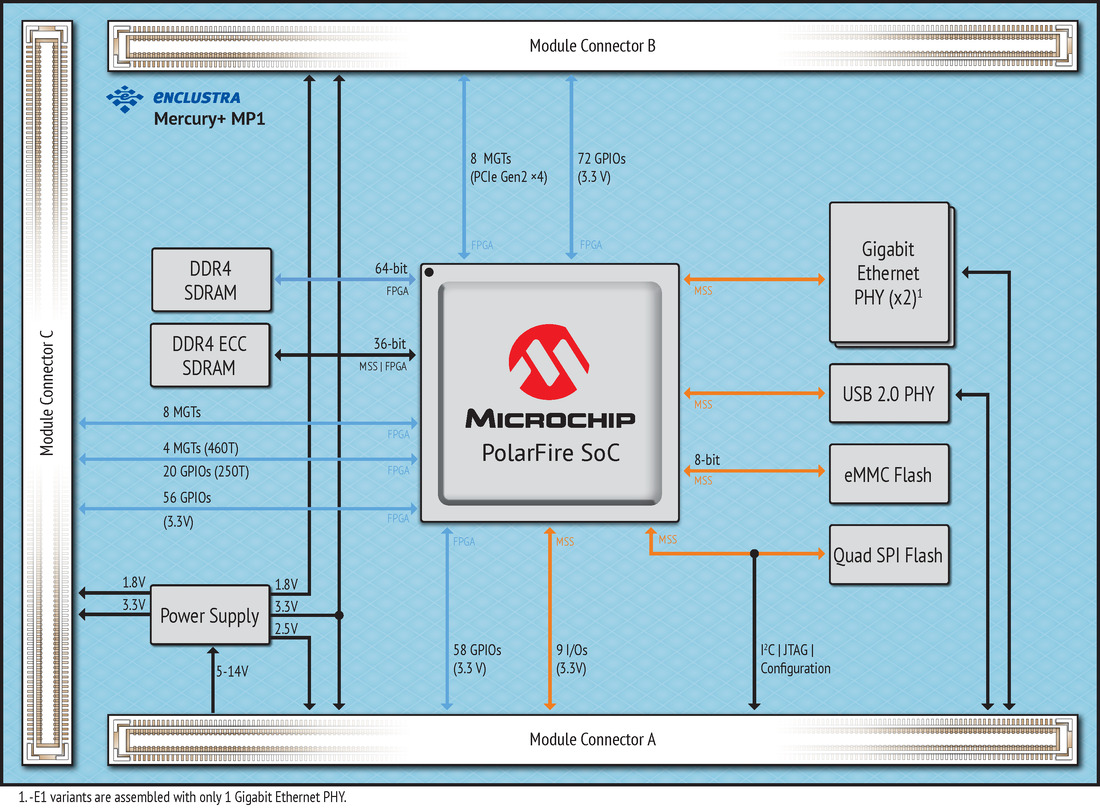Click the Gigabit Ethernet PHY block
This screenshot has height=809, width=1100.
coord(889,273)
